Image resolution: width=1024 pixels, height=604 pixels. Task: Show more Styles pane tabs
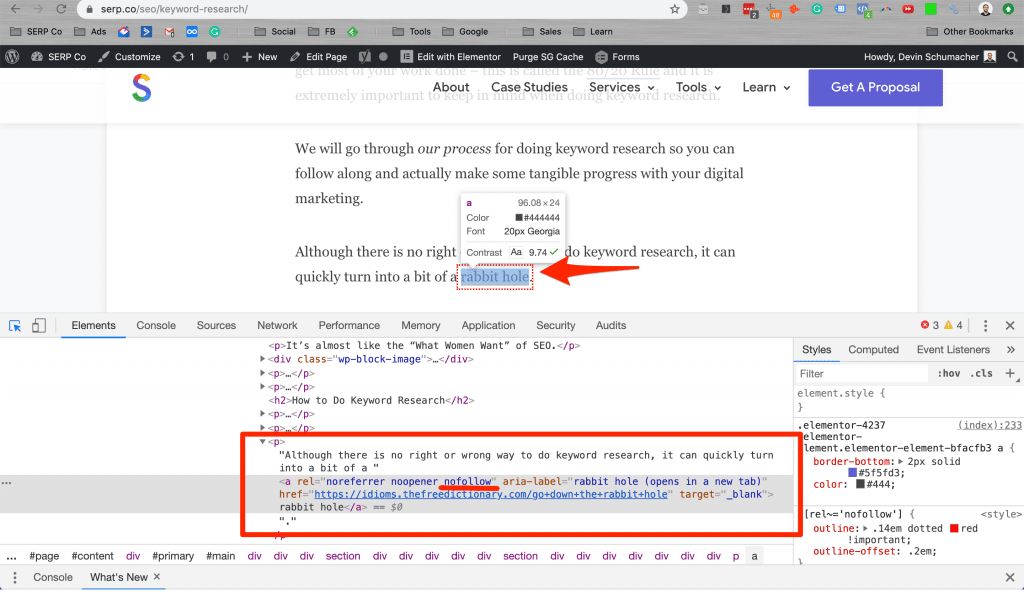pos(1011,349)
